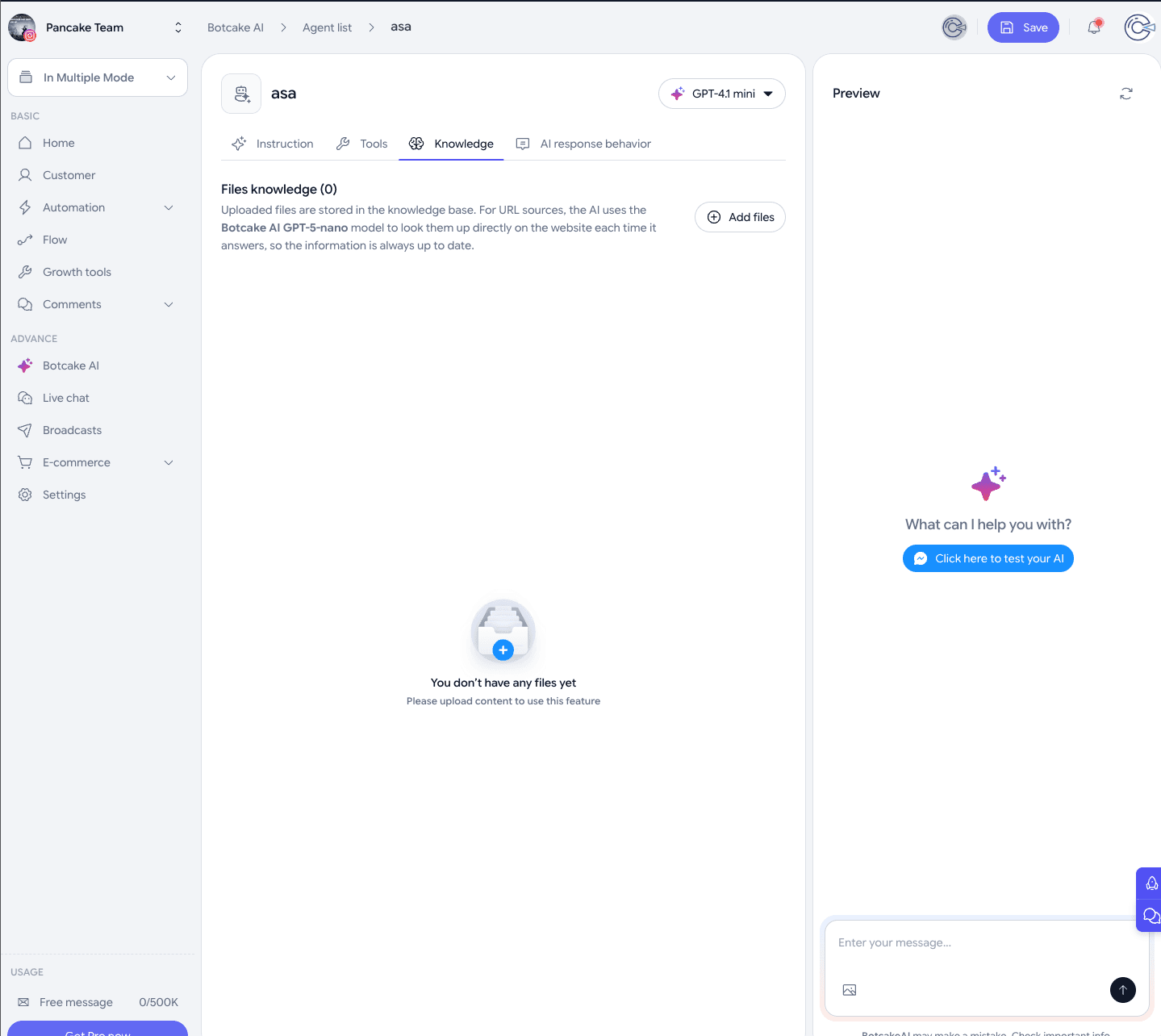This screenshot has width=1161, height=1036.
Task: Focus the Enter your message field
Action: pyautogui.click(x=987, y=943)
